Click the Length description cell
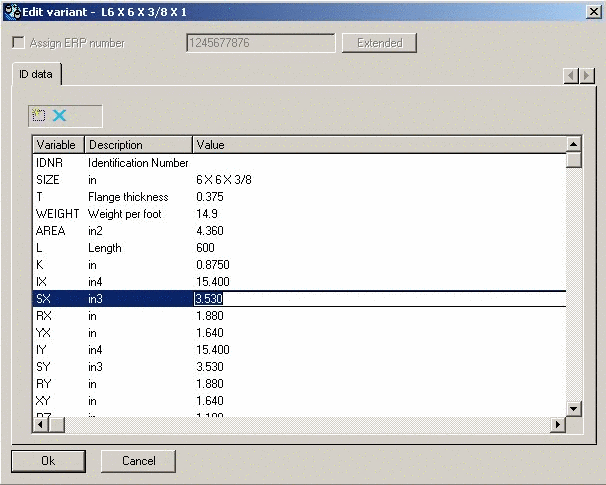 pyautogui.click(x=105, y=248)
